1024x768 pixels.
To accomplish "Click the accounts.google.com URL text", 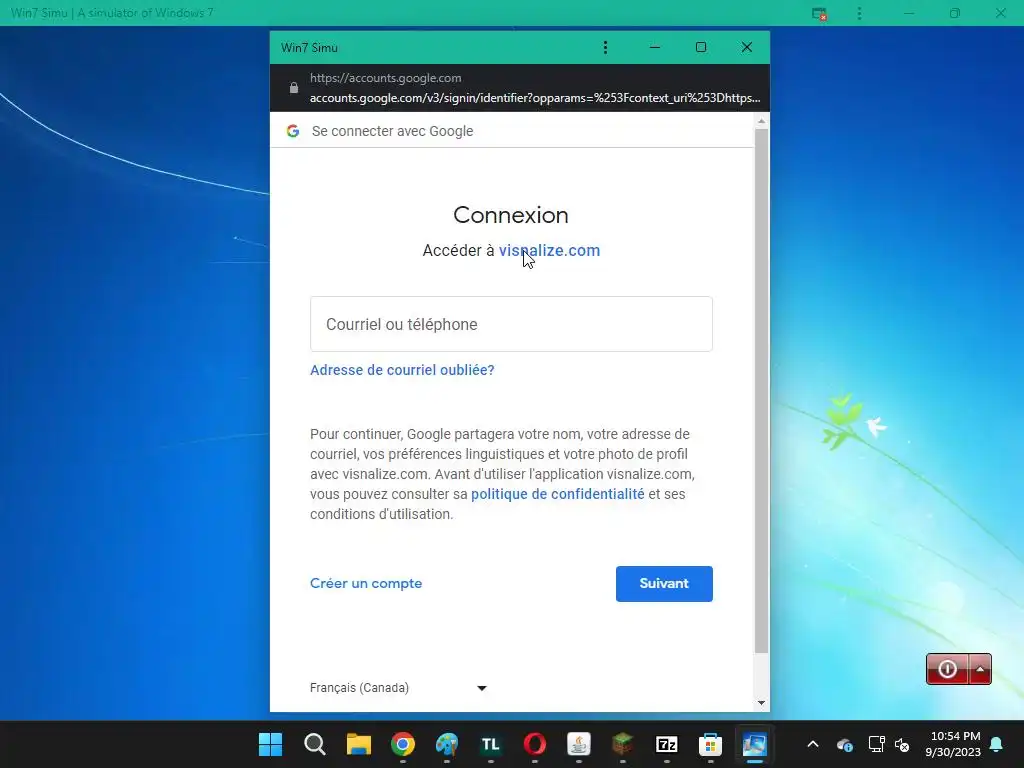I will pos(535,98).
